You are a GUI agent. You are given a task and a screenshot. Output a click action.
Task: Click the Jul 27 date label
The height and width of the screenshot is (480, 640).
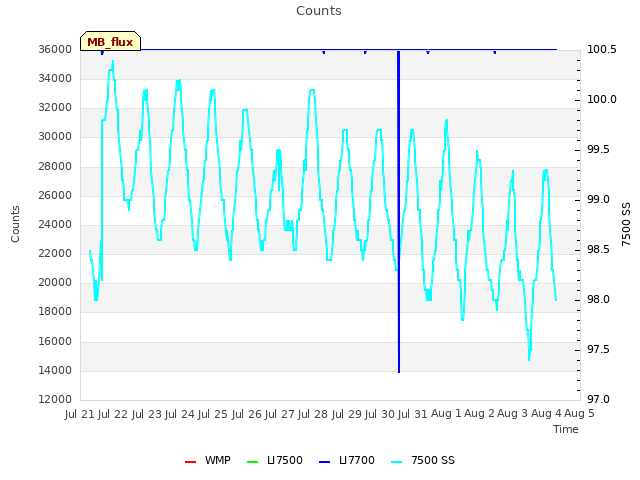coord(280,414)
